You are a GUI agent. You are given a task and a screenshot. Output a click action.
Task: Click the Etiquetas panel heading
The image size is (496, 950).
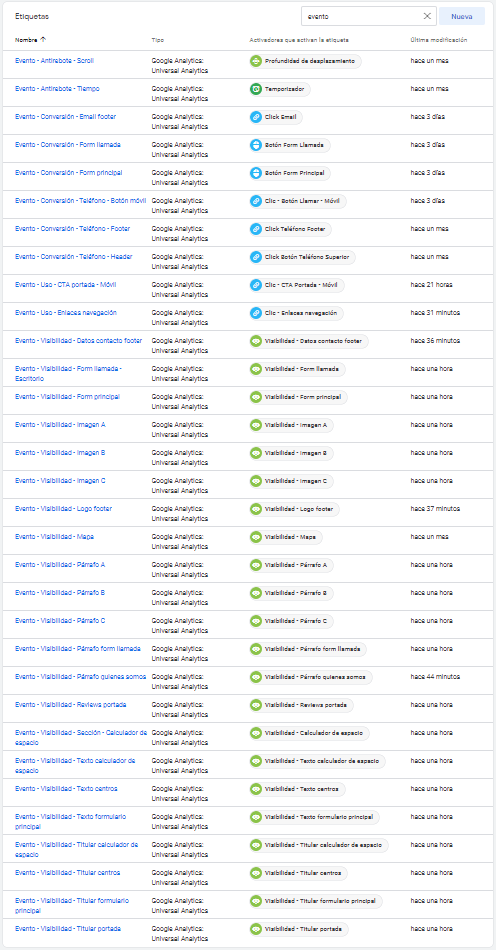coord(33,16)
